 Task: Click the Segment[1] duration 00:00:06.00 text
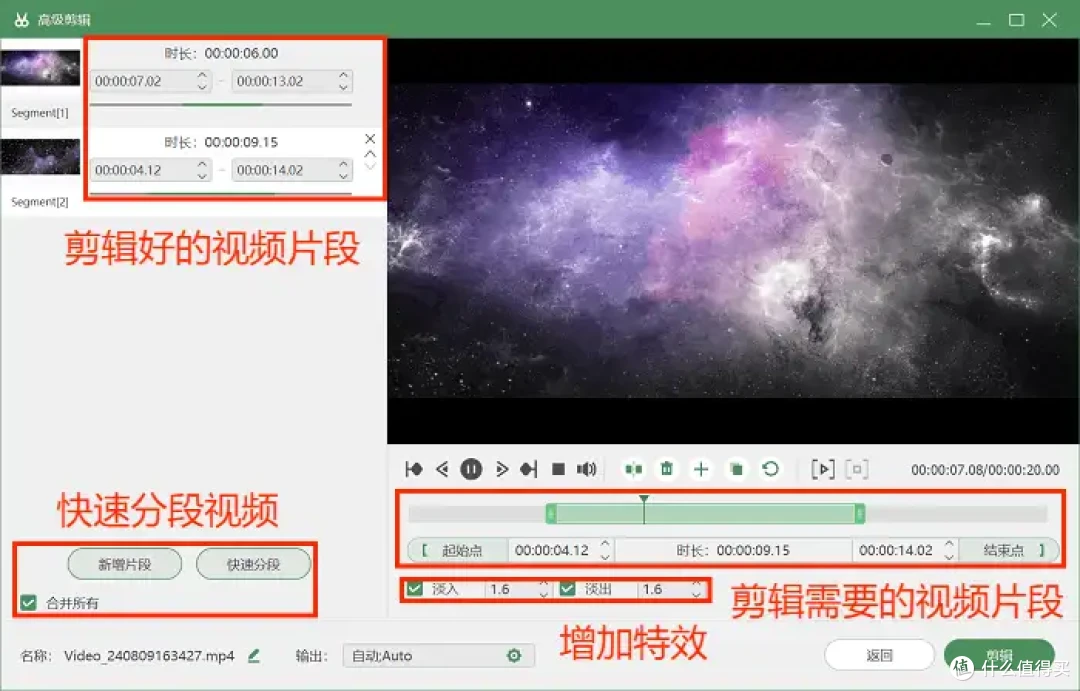tap(241, 53)
